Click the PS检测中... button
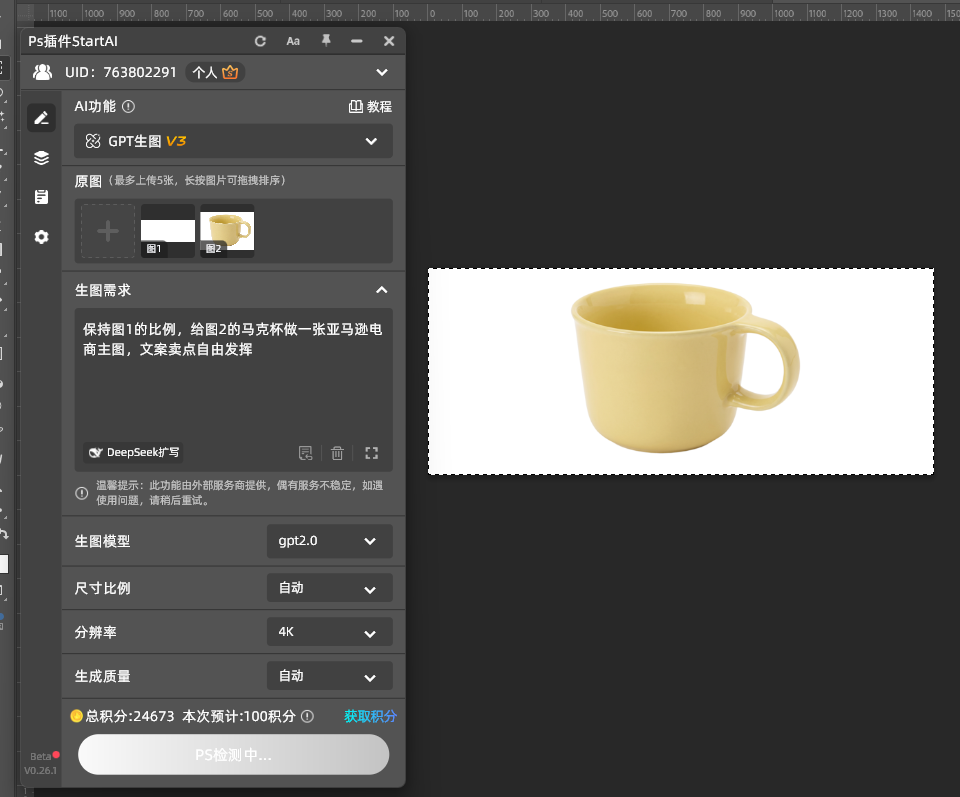Screen dimensions: 960x797 click(233, 755)
